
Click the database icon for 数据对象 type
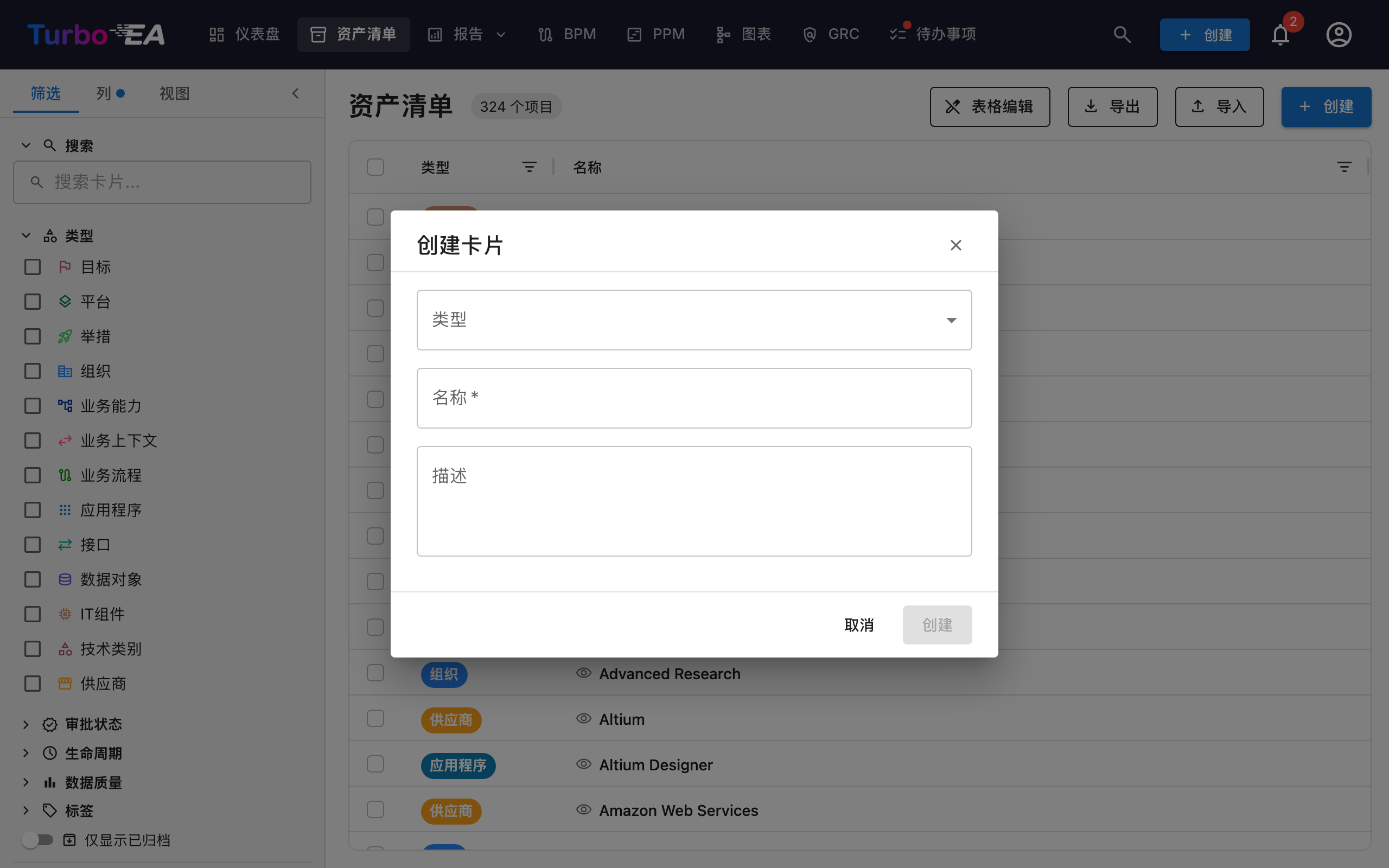pos(65,579)
